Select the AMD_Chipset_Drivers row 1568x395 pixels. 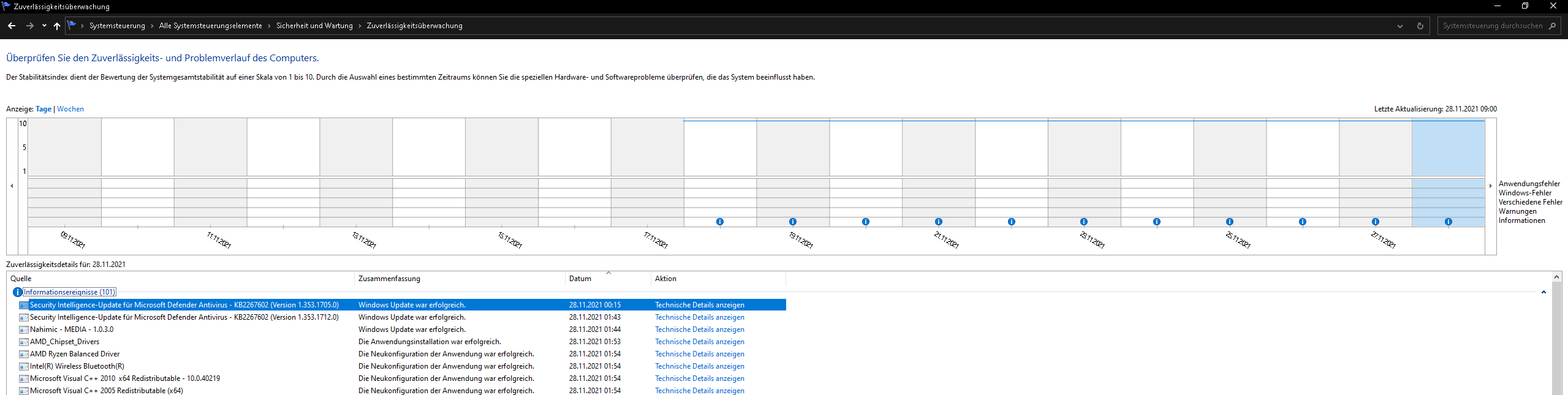402,342
